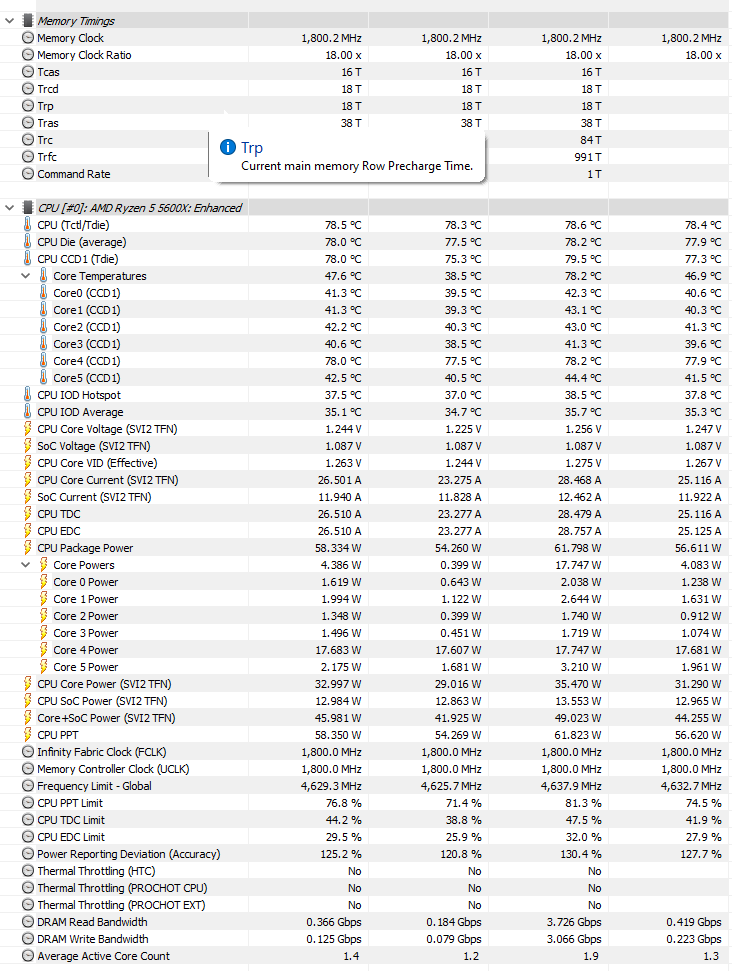Select the Trp sensor row
The image size is (732, 971).
tap(366, 106)
